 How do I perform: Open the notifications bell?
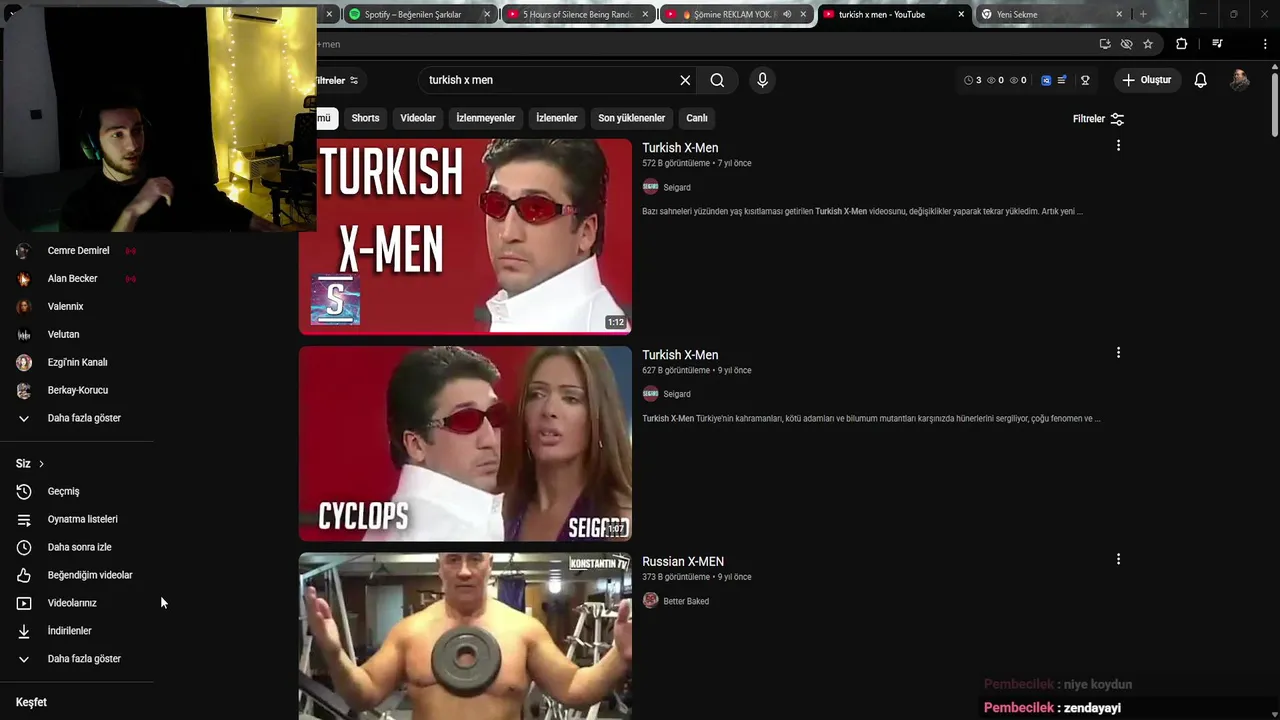tap(1200, 80)
